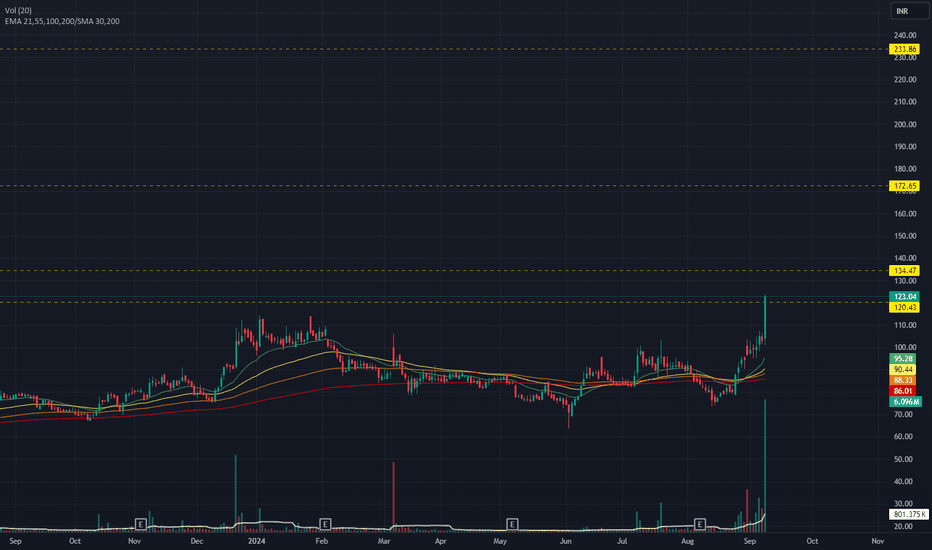Click the current price label 123.04

point(904,297)
